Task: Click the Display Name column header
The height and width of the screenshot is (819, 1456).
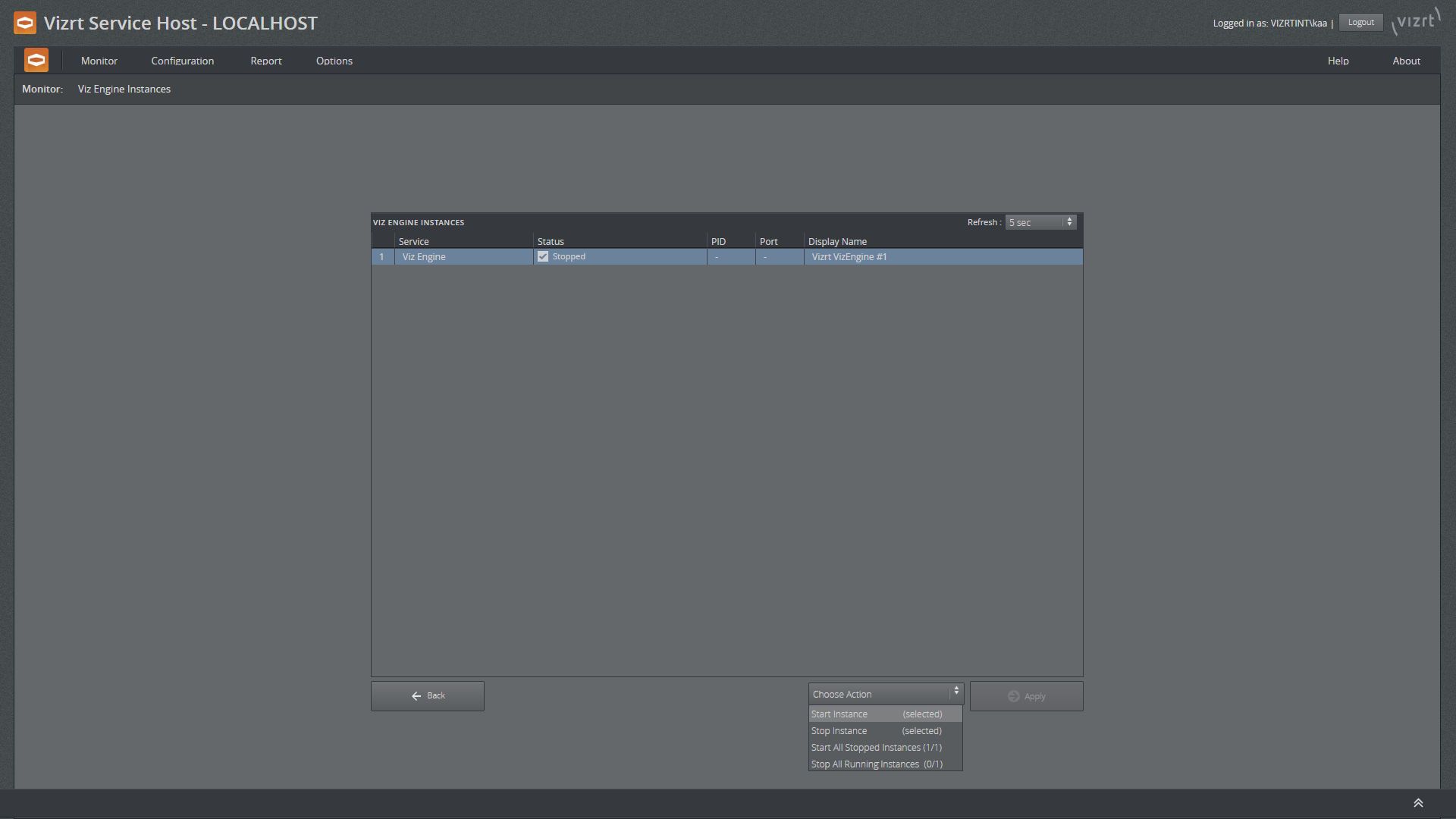Action: [x=837, y=241]
